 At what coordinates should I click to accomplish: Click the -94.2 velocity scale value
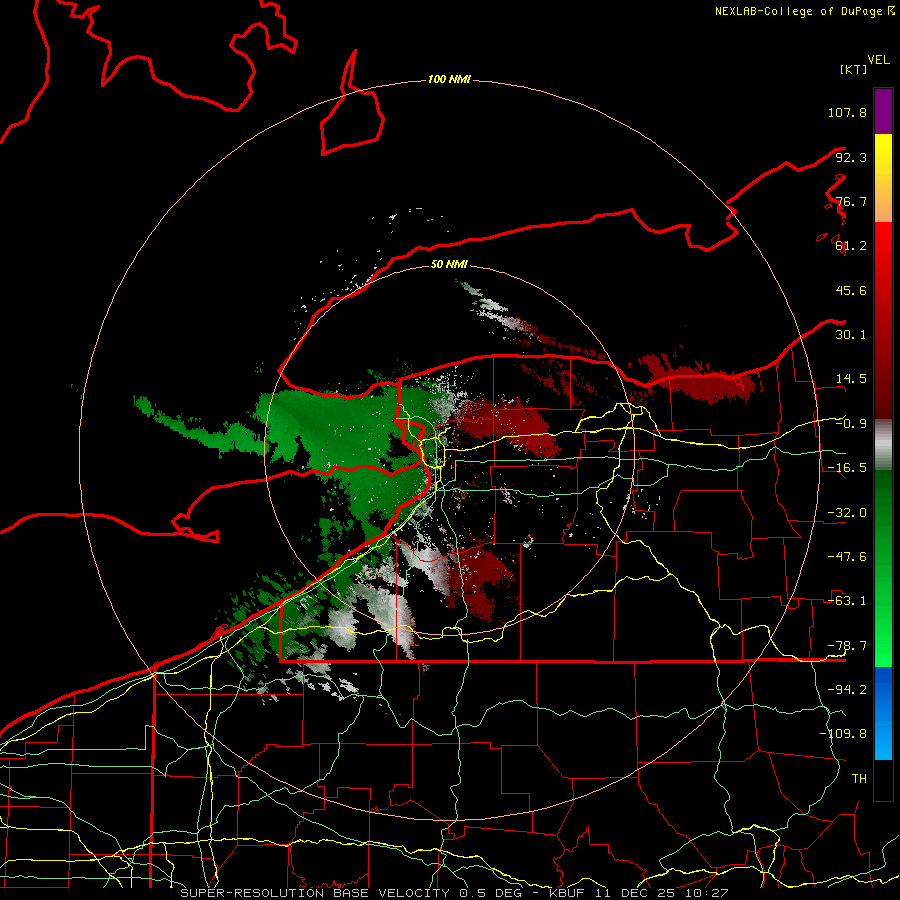pos(847,690)
